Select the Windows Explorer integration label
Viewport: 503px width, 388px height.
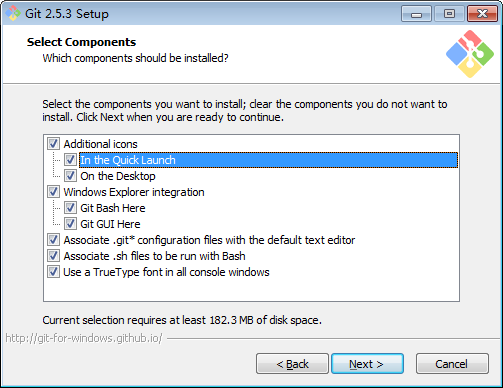pyautogui.click(x=134, y=192)
